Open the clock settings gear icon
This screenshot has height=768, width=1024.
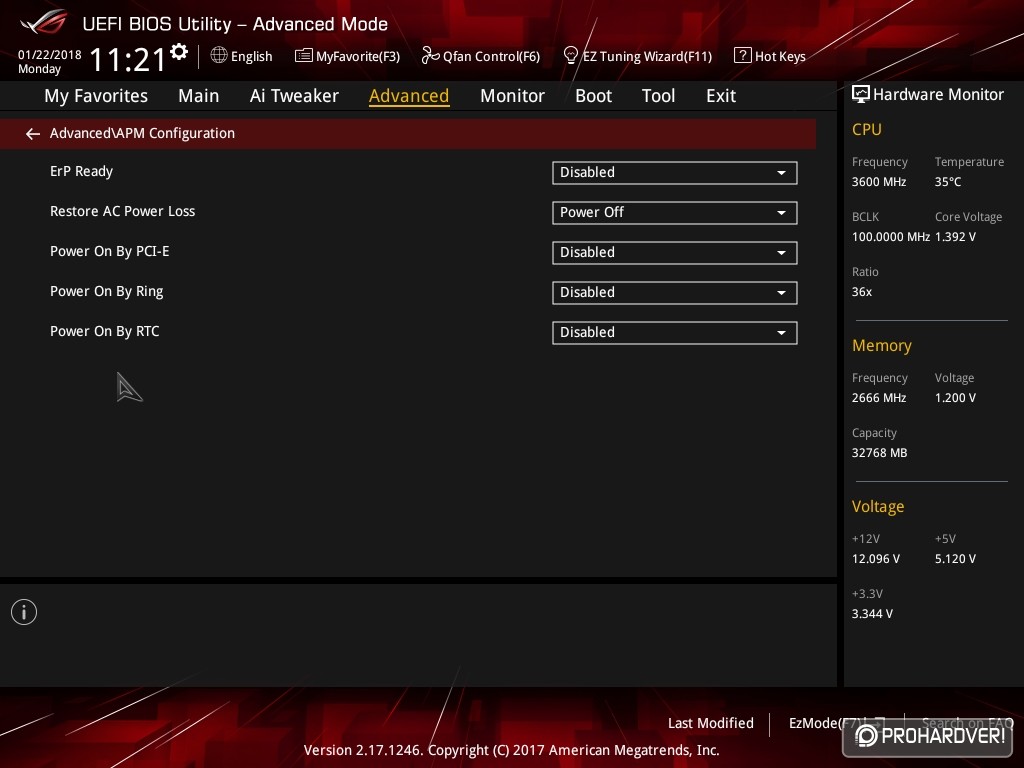click(179, 52)
